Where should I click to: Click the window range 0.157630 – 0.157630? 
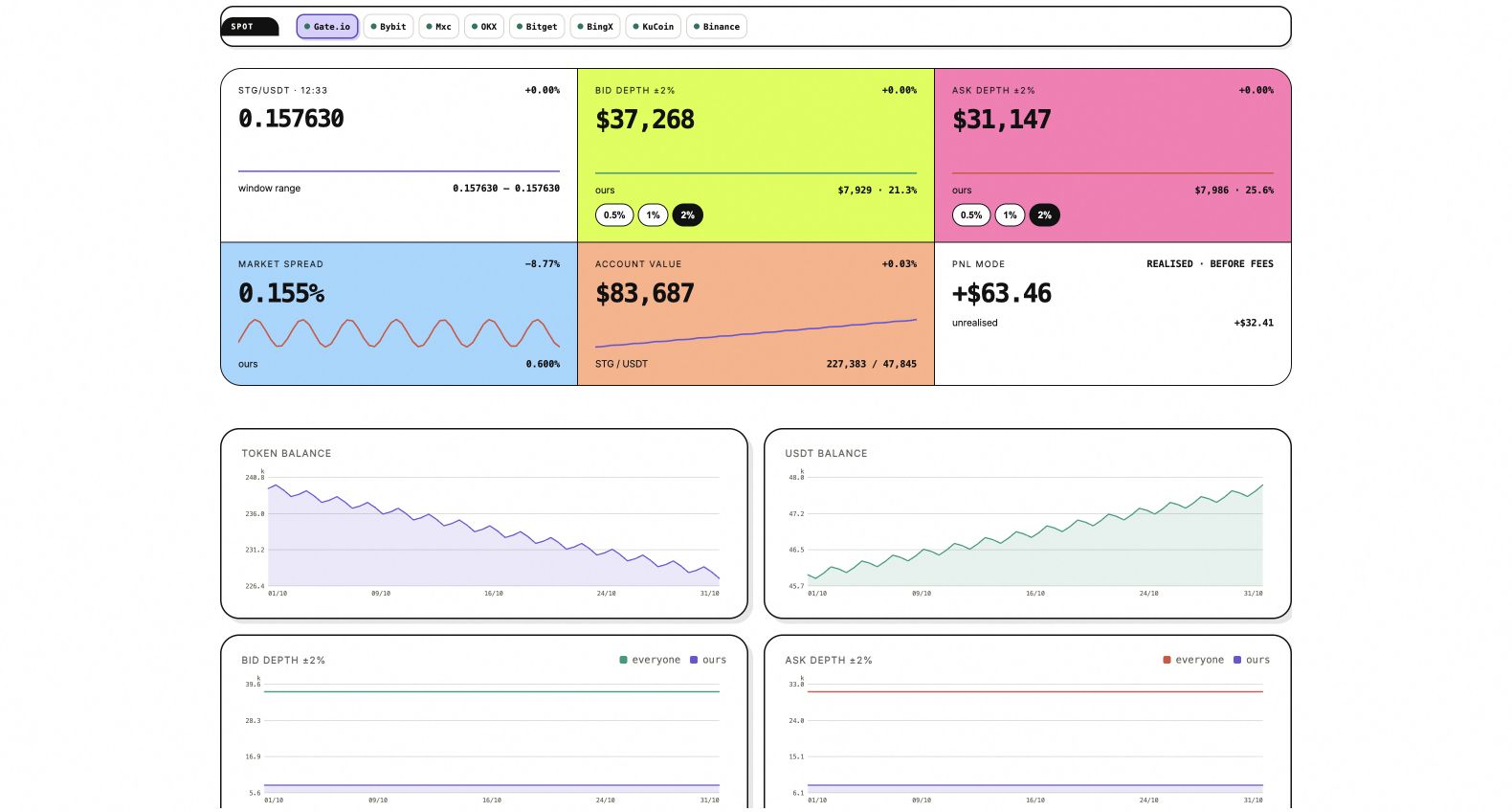[x=506, y=189]
